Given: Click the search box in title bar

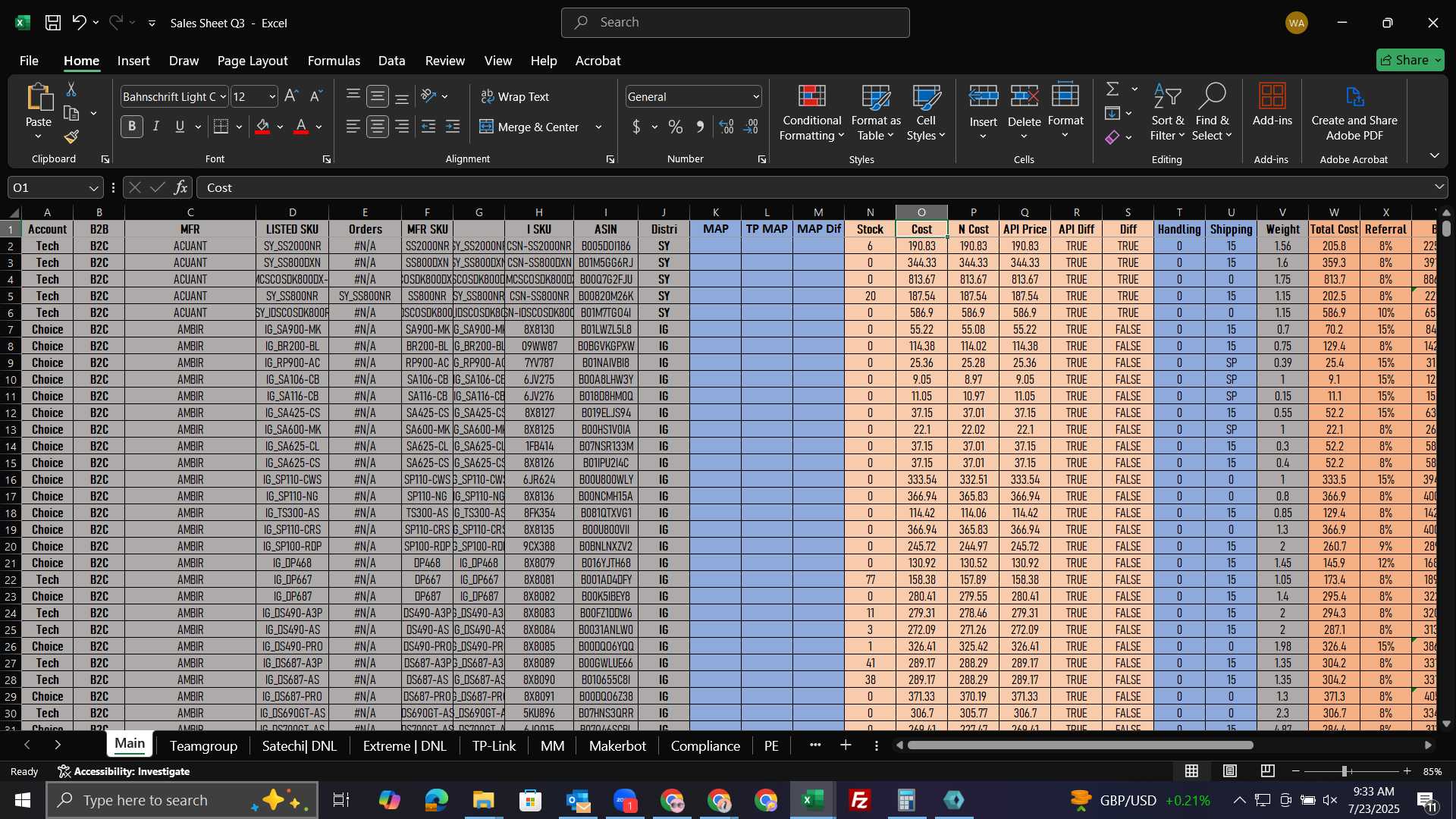Looking at the screenshot, I should click(735, 23).
